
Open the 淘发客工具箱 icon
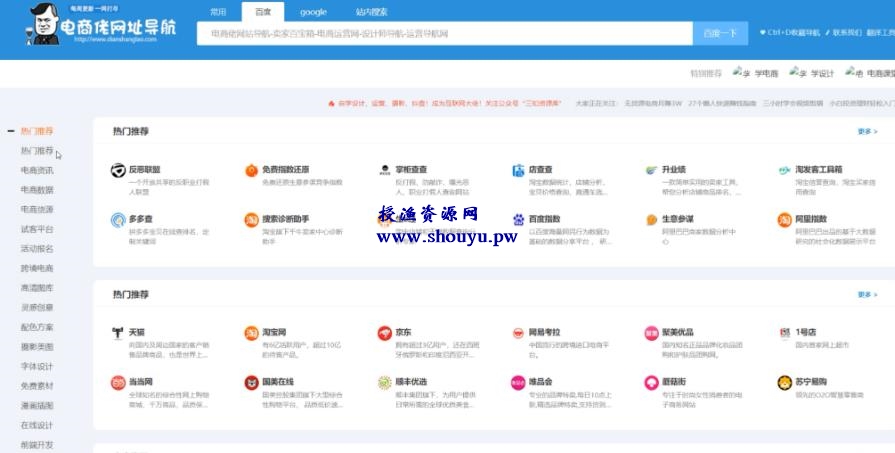click(785, 170)
